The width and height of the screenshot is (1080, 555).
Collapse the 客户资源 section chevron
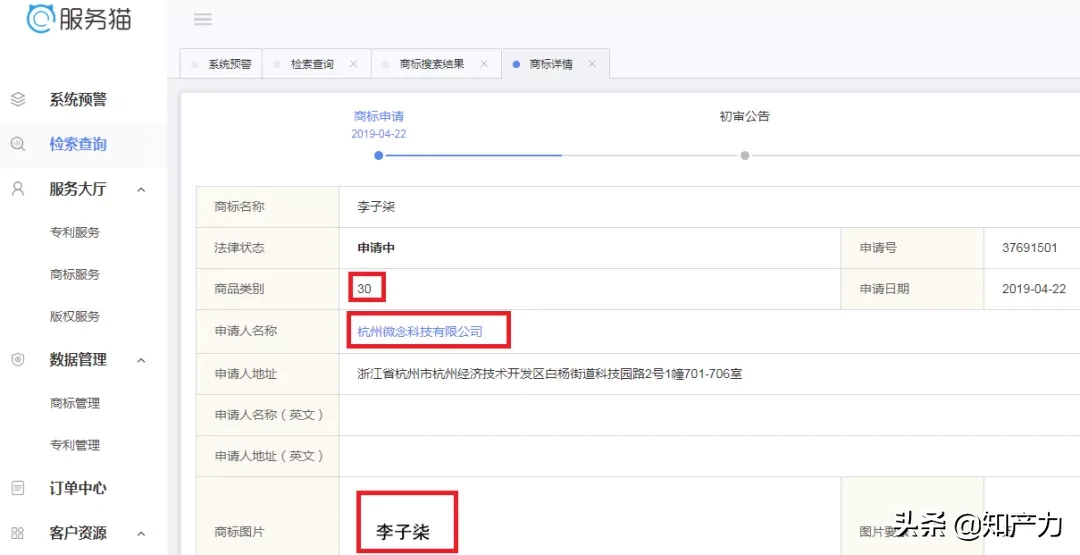tap(141, 534)
